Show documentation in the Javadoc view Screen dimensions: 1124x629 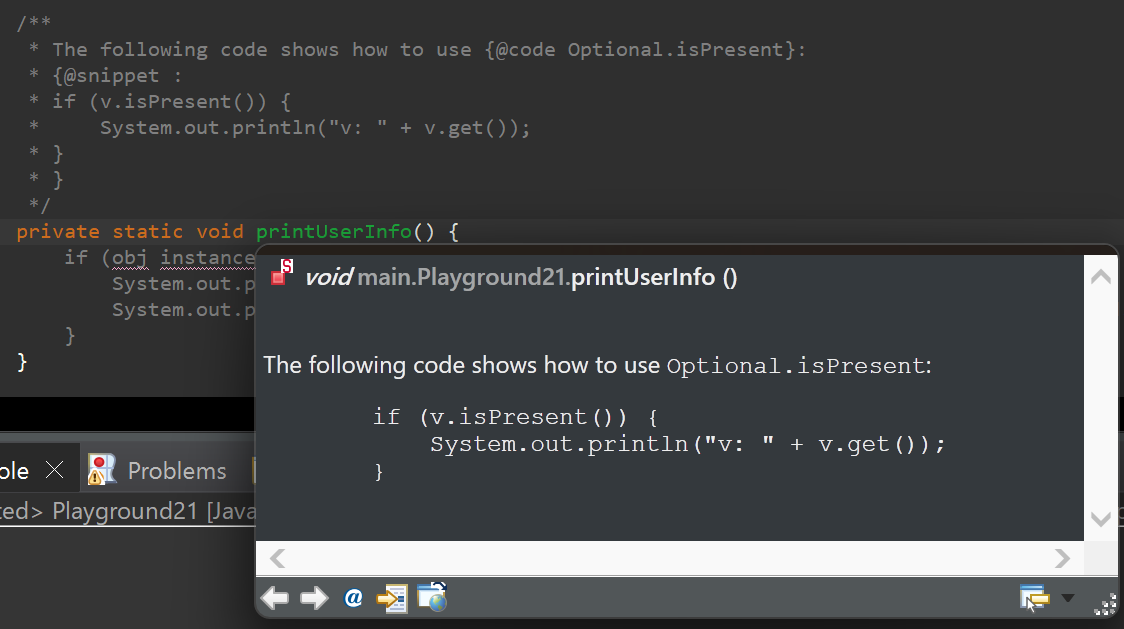coord(352,598)
